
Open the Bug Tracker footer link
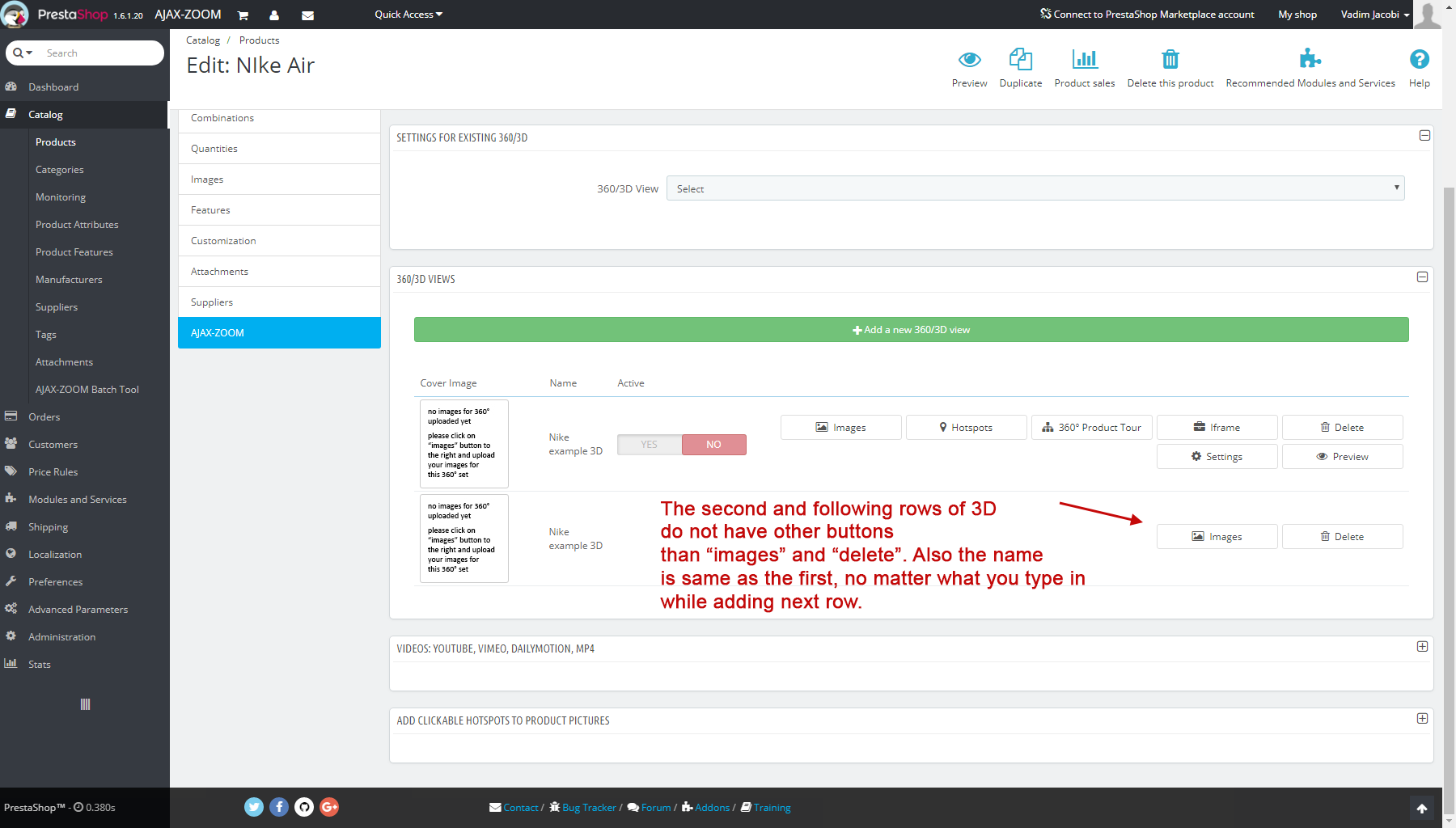582,808
